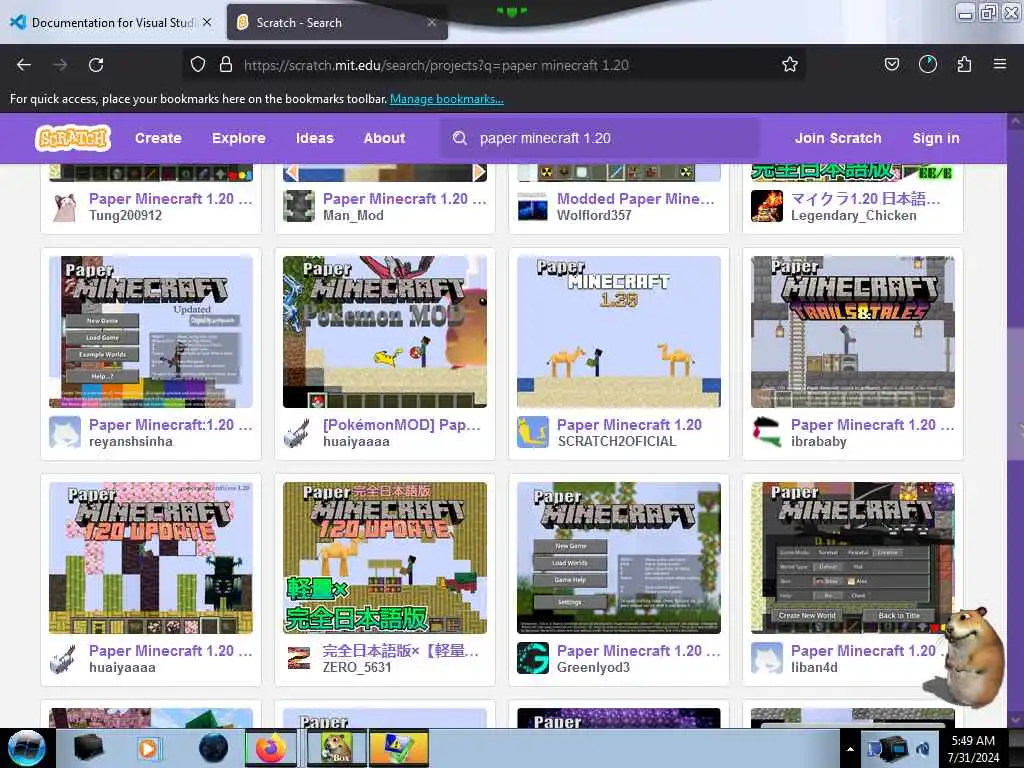The width and height of the screenshot is (1024, 768).
Task: Click Man_Mod's user avatar
Action: coord(298,206)
